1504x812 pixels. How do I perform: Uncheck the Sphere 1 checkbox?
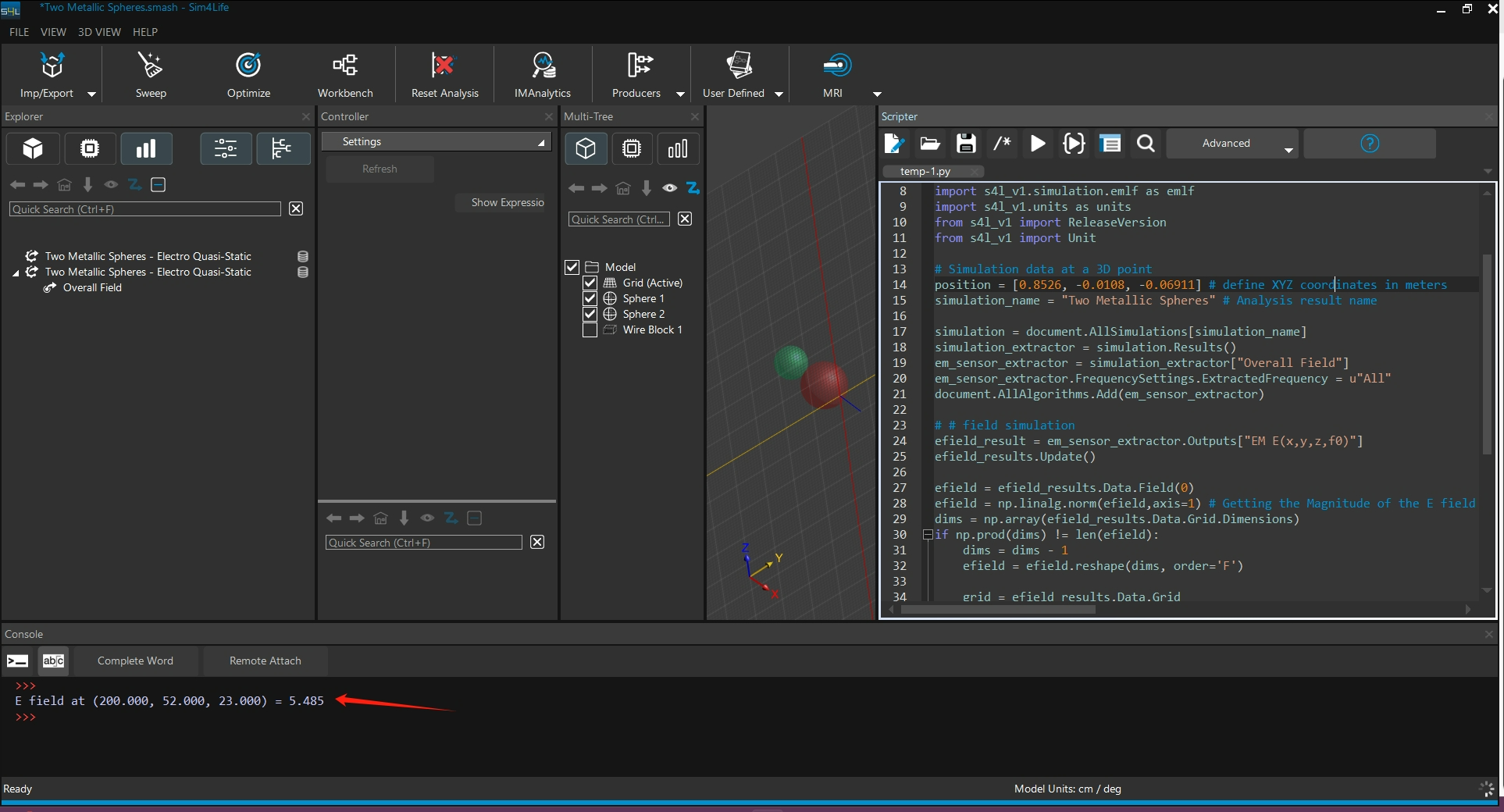(x=590, y=299)
